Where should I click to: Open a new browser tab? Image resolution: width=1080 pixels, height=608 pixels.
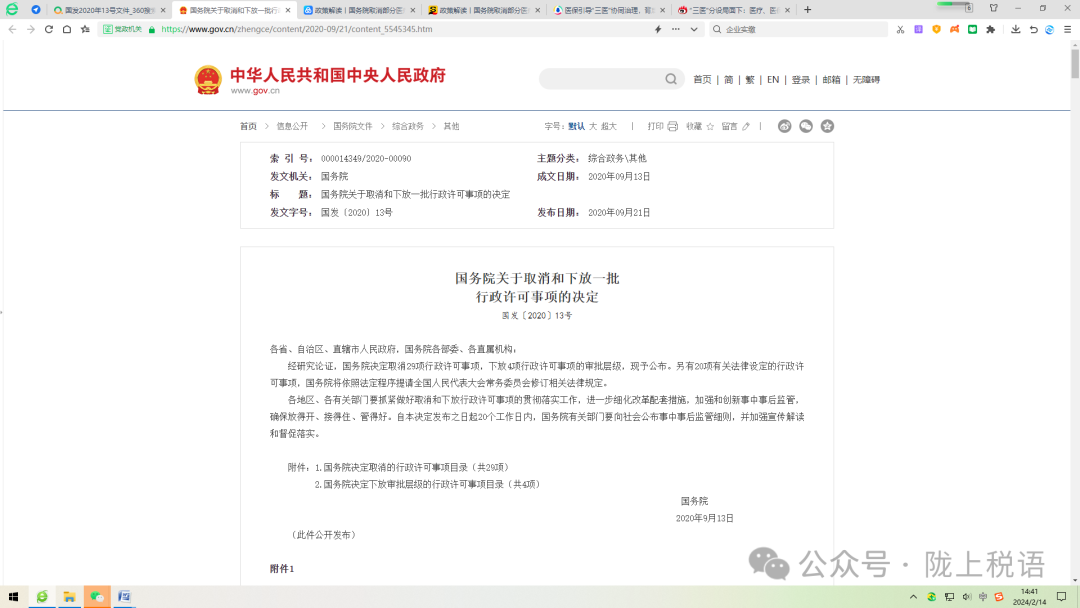[808, 10]
